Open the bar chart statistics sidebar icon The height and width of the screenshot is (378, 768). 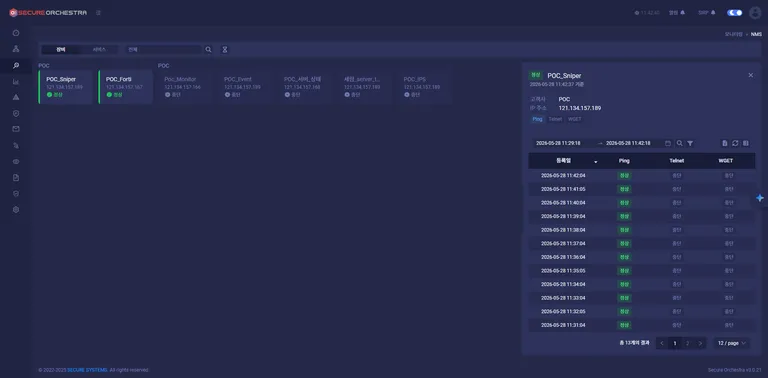pos(16,81)
